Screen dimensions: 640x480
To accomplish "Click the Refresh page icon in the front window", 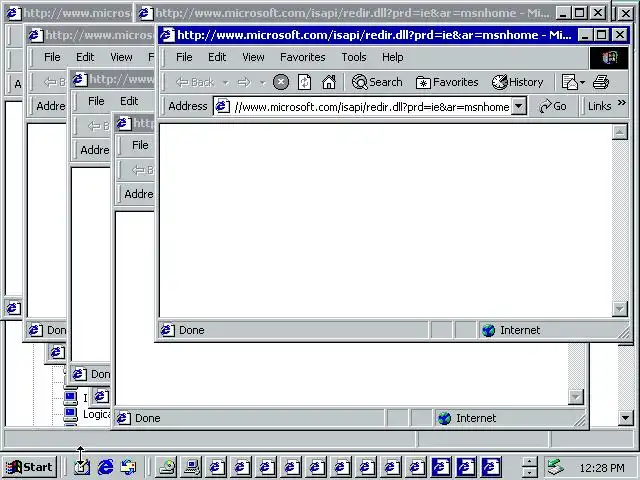I will click(304, 82).
